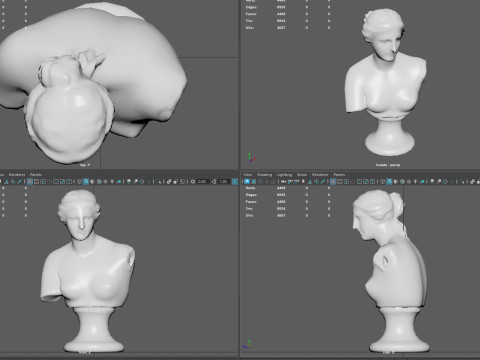Click Multisample Anti-aliasing icon in side panel
The width and height of the screenshot is (480, 360).
(445, 181)
